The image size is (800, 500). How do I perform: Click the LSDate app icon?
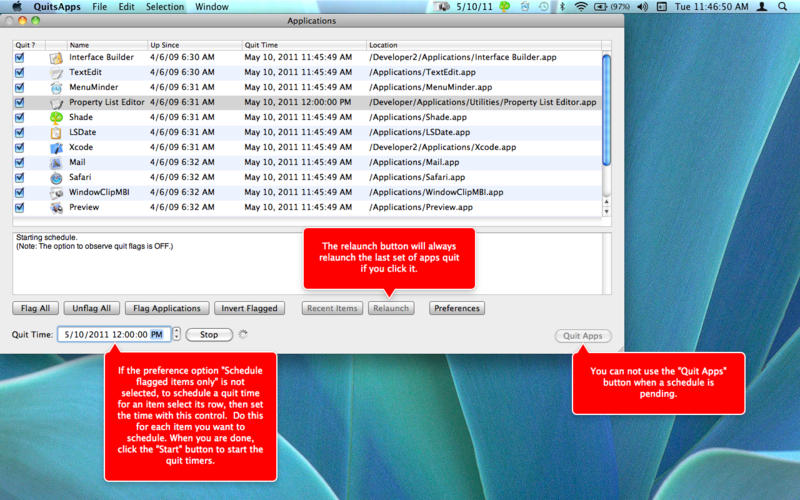56,133
